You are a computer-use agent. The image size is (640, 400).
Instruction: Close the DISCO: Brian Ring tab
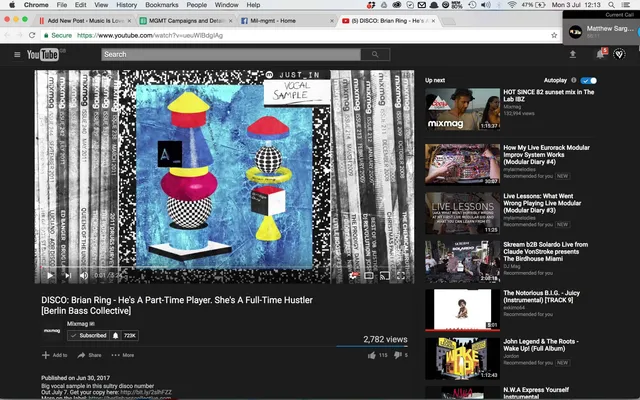pos(433,21)
